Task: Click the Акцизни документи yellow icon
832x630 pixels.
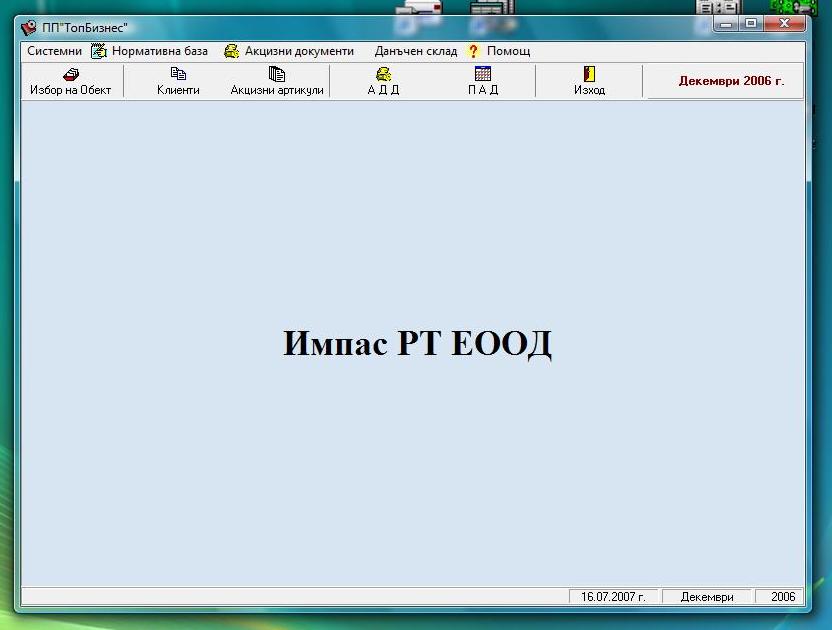Action: 231,51
